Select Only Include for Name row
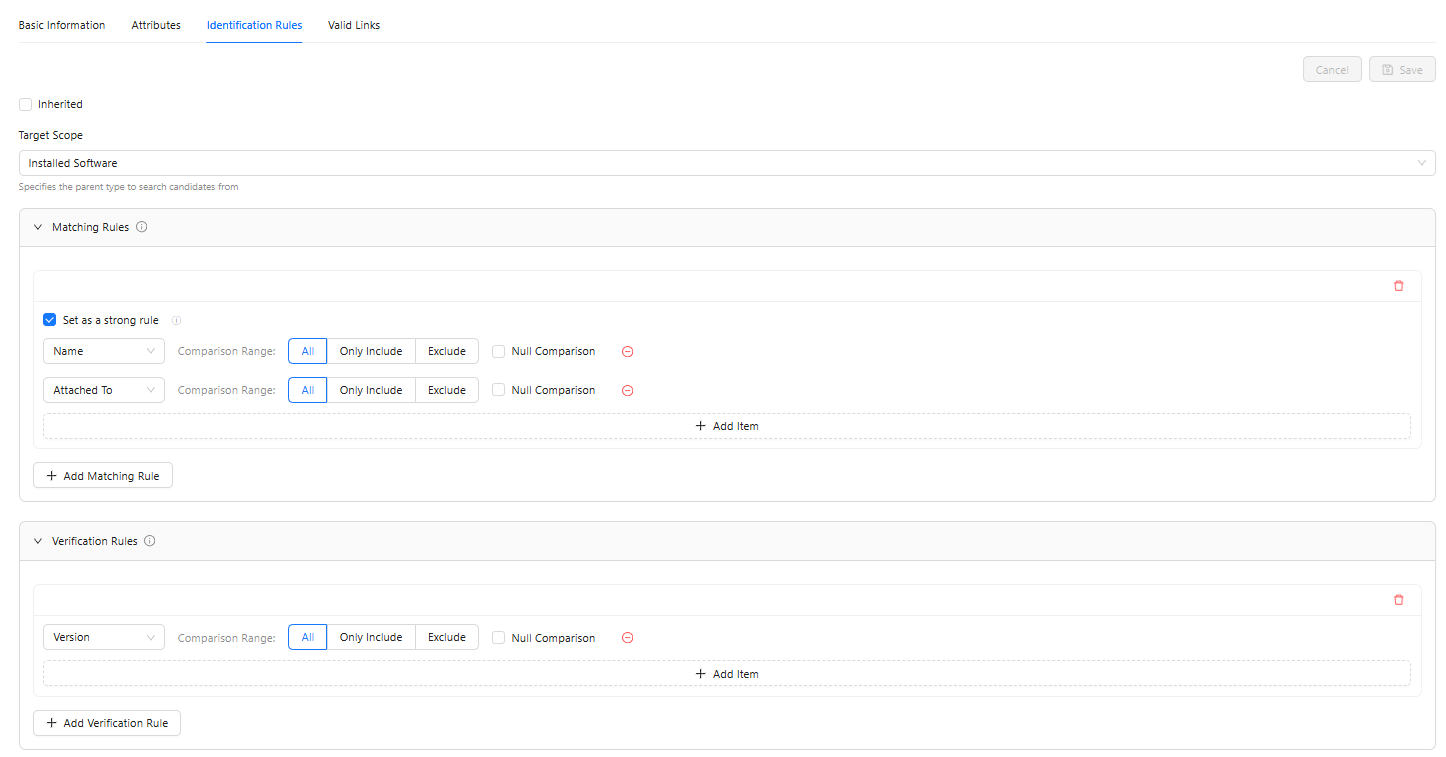The width and height of the screenshot is (1446, 757). coord(371,351)
